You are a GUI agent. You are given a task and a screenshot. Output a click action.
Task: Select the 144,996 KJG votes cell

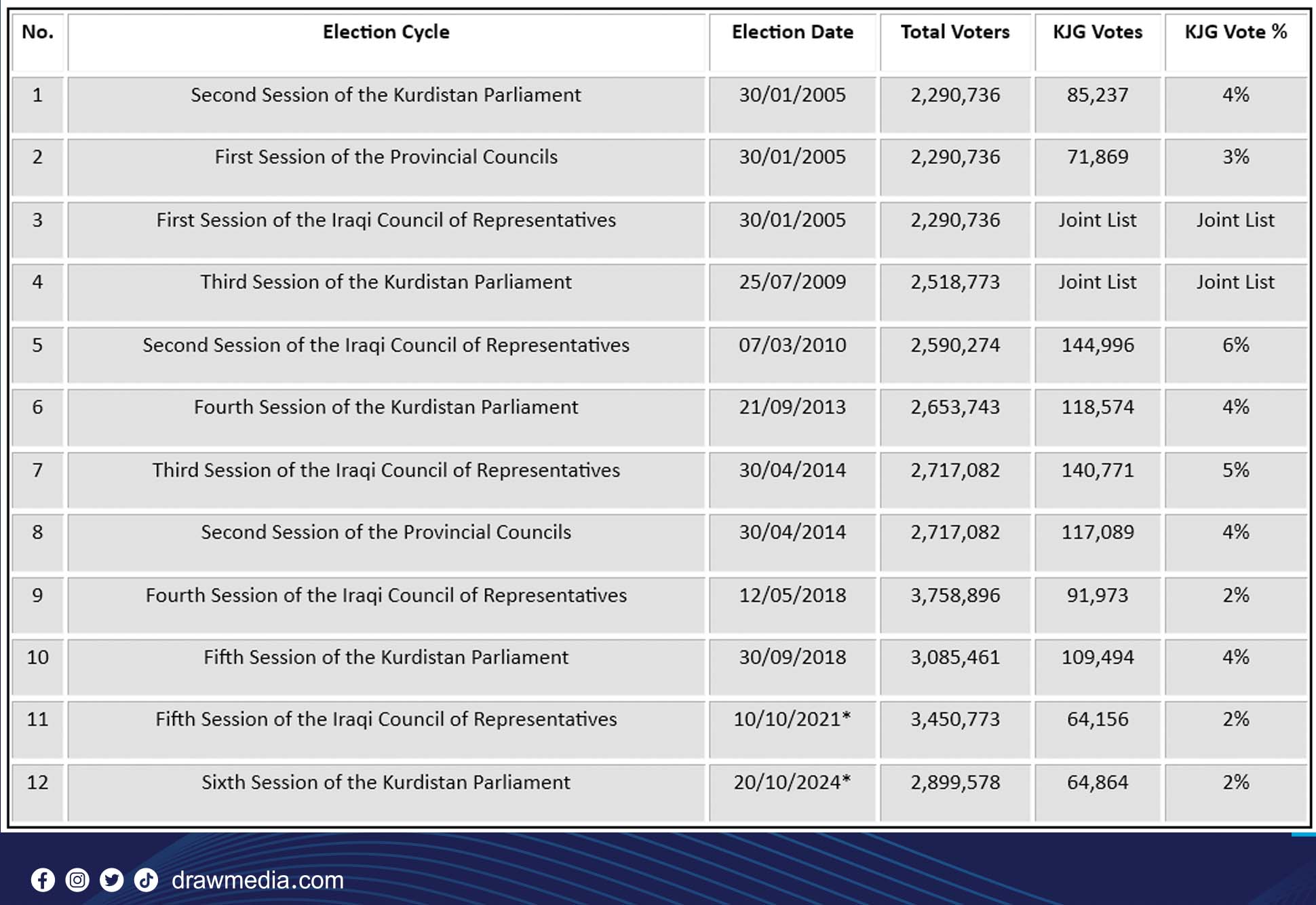pyautogui.click(x=1097, y=345)
